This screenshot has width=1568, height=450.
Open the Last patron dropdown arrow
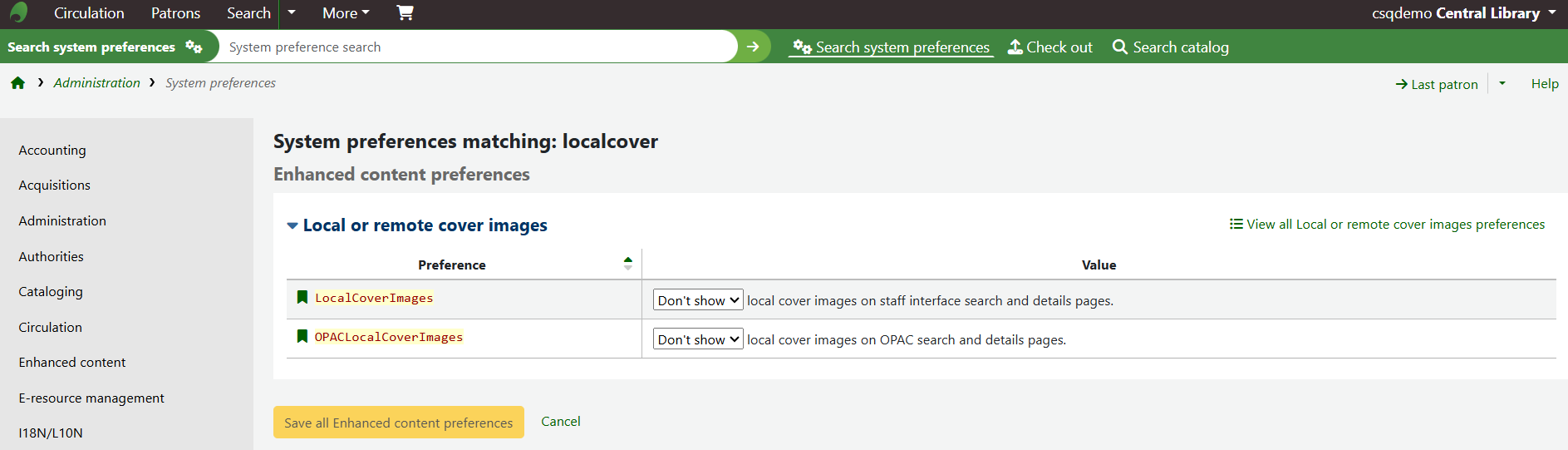coord(1502,83)
